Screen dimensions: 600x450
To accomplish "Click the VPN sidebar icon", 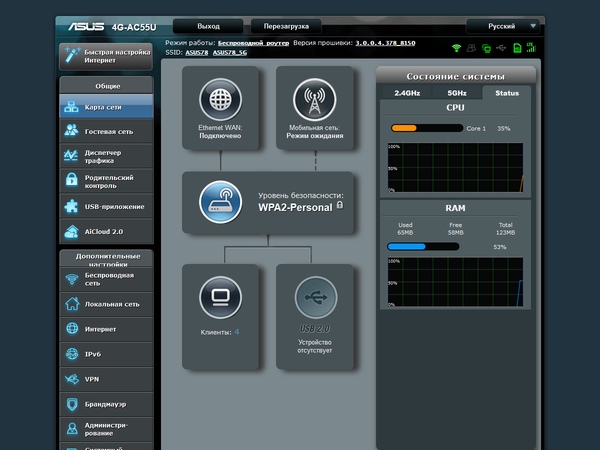I will click(72, 379).
